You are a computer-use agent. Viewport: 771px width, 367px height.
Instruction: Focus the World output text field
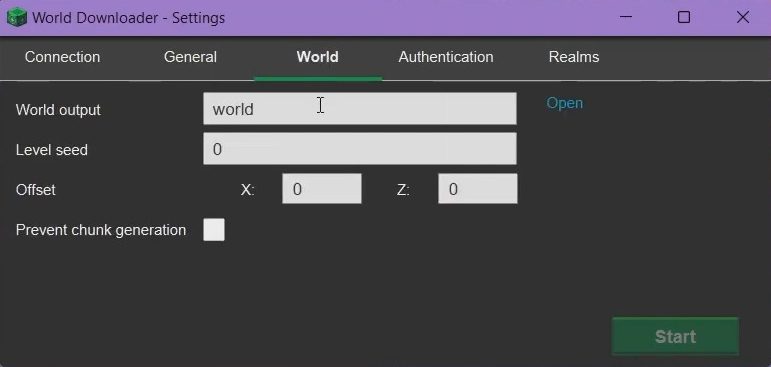[360, 109]
